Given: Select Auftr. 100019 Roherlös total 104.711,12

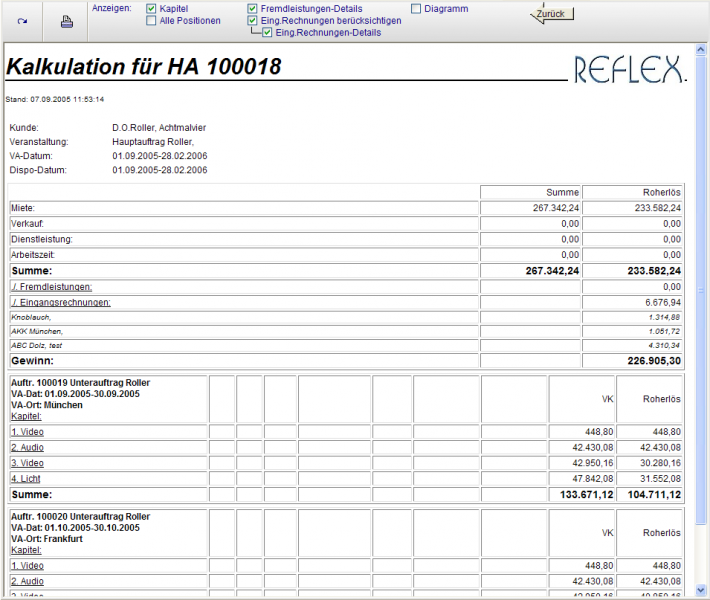Looking at the screenshot, I should click(654, 494).
